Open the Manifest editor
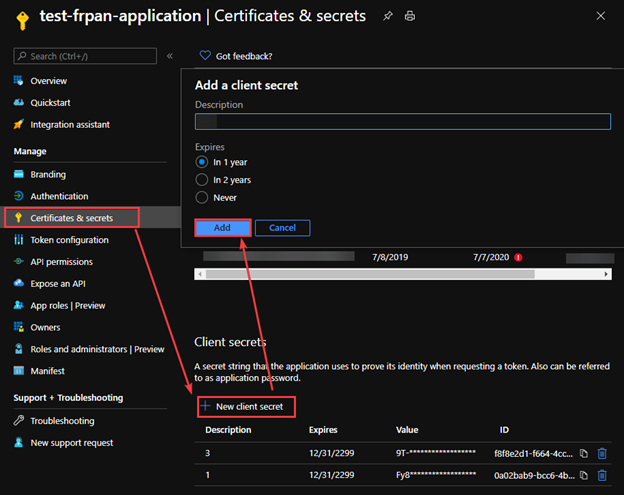This screenshot has width=624, height=495. (x=47, y=371)
